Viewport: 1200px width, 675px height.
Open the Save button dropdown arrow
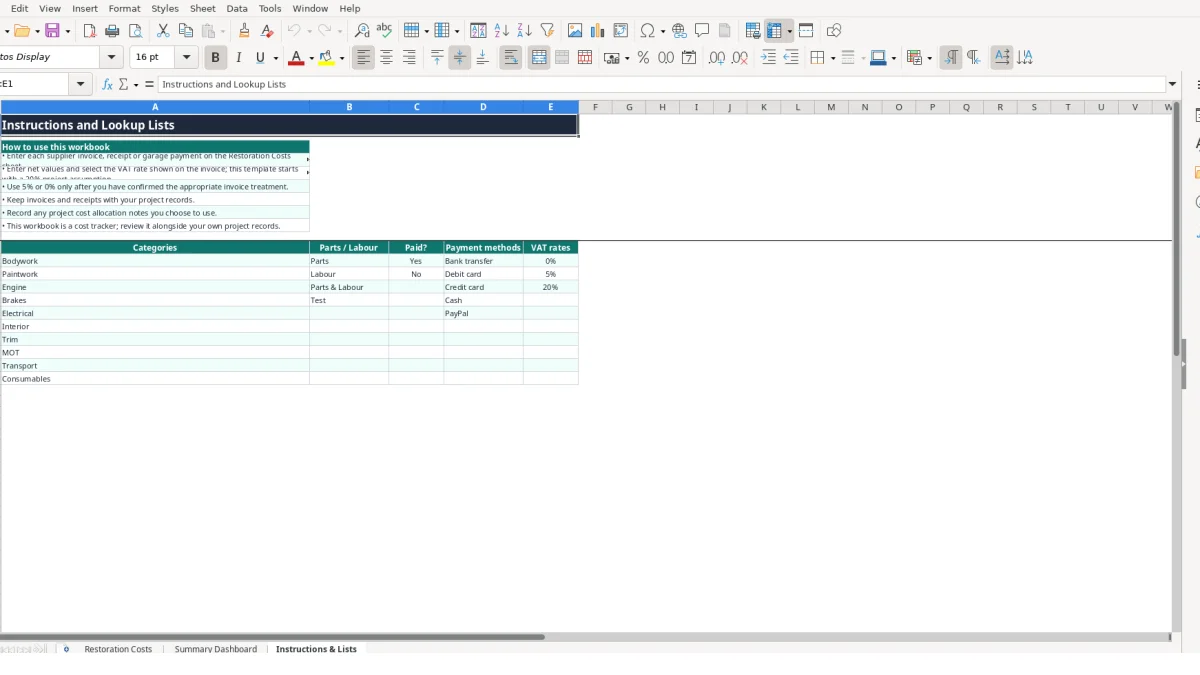click(x=66, y=31)
